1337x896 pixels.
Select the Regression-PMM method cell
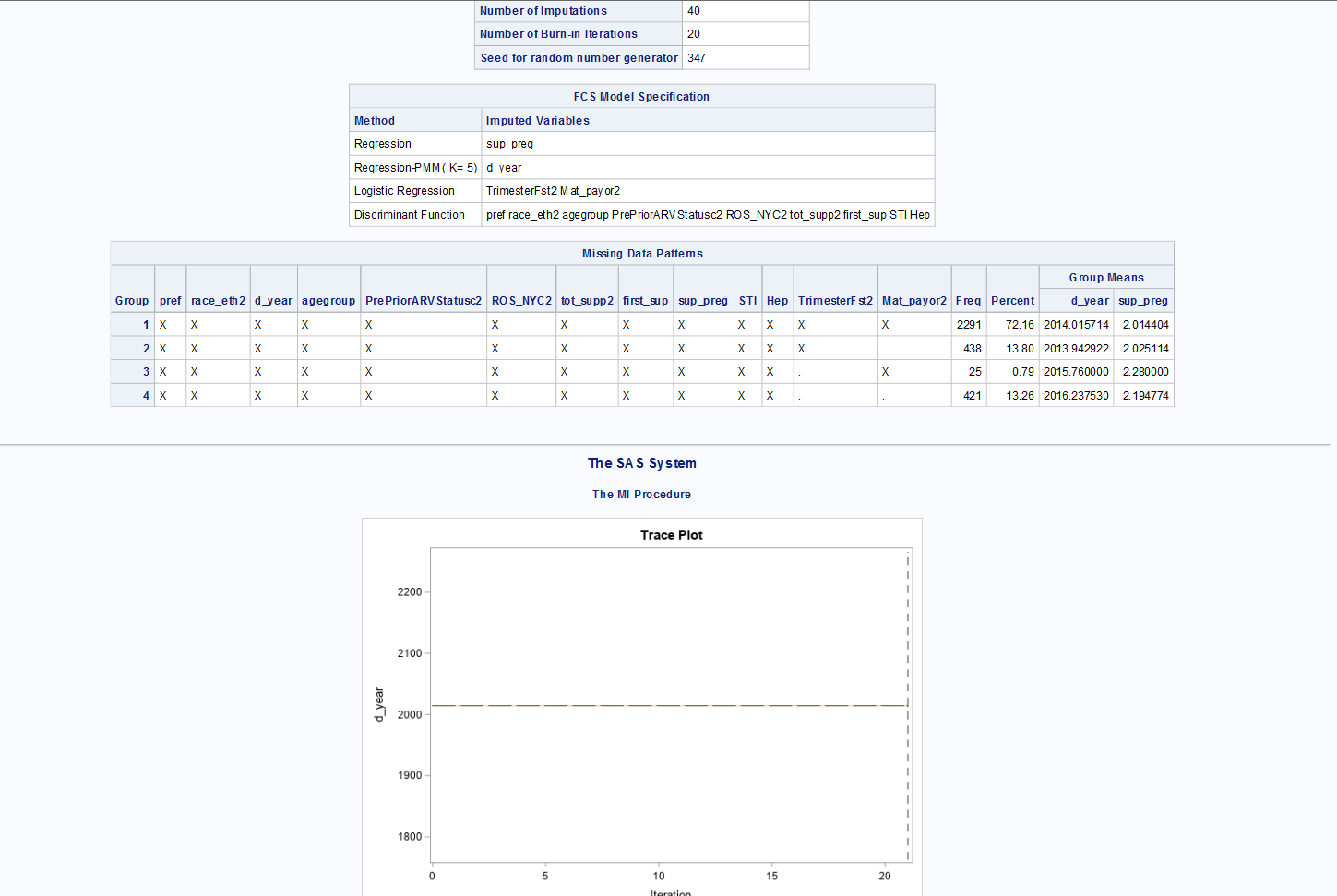coord(414,167)
